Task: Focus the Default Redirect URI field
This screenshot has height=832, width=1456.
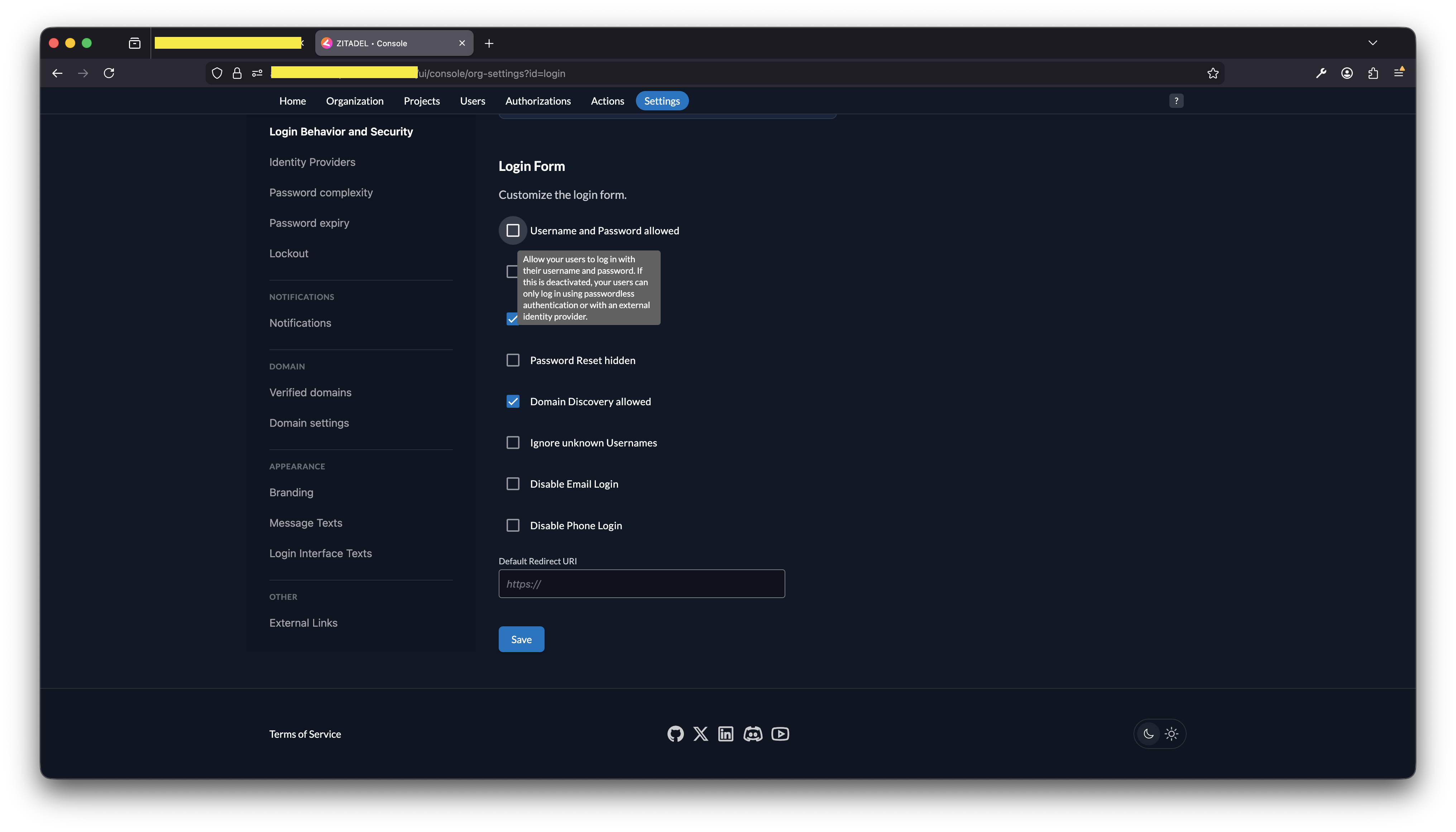Action: (641, 584)
